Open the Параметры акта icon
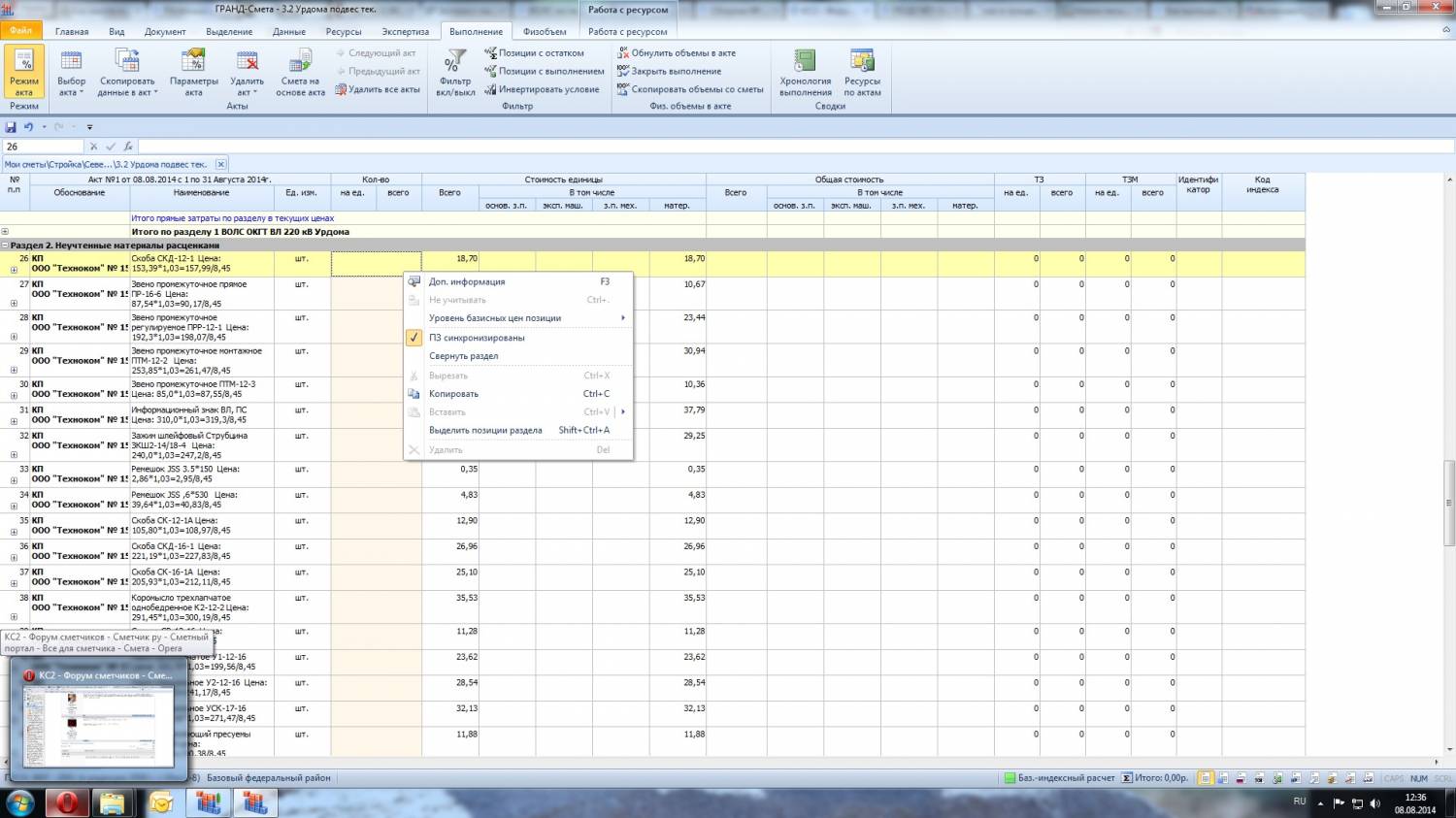 pyautogui.click(x=193, y=72)
